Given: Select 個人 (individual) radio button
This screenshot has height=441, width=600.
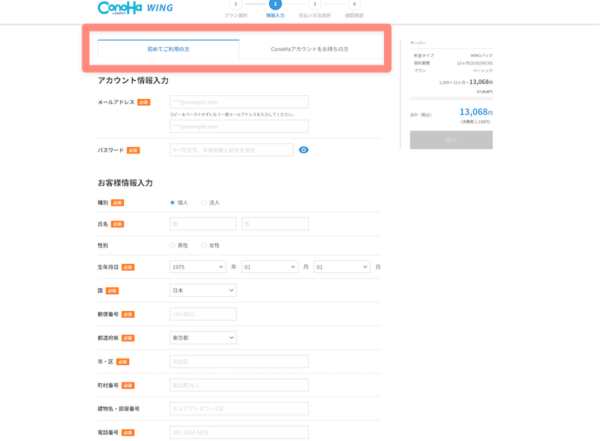Looking at the screenshot, I should (173, 202).
